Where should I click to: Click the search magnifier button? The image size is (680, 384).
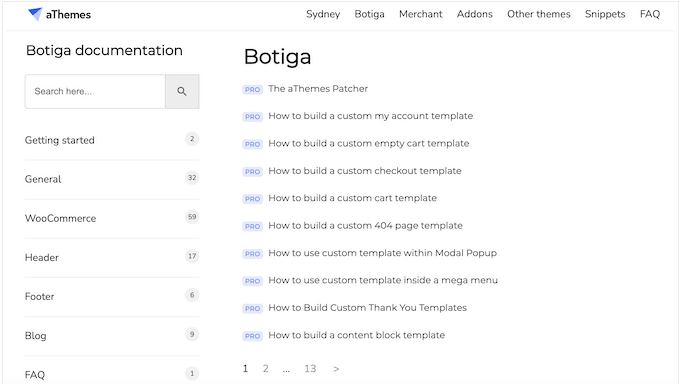coord(182,92)
